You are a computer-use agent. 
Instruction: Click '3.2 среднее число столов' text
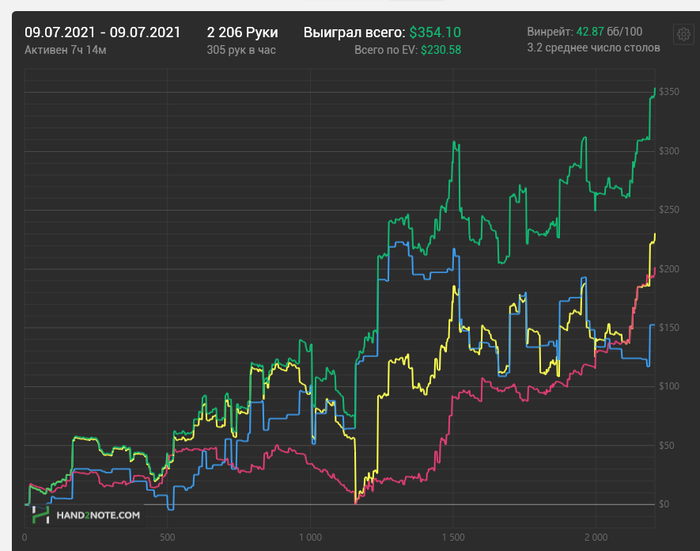click(x=593, y=48)
